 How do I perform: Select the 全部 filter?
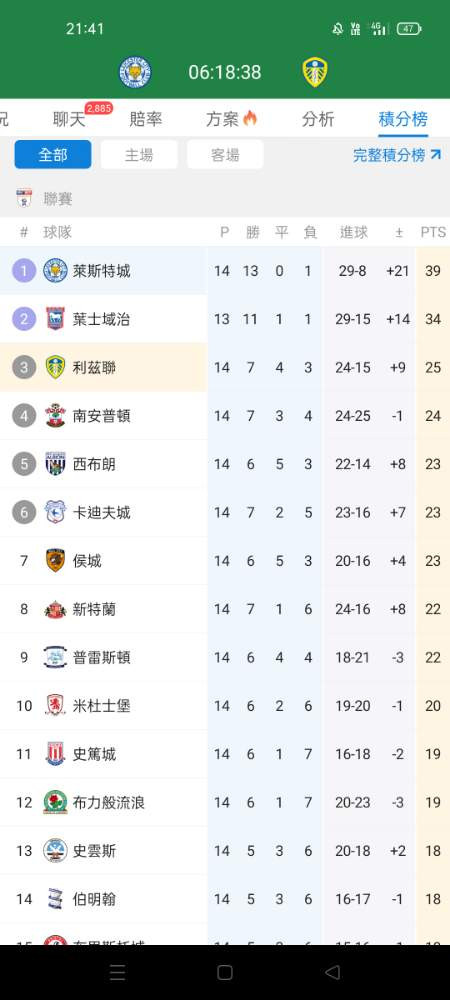53,154
